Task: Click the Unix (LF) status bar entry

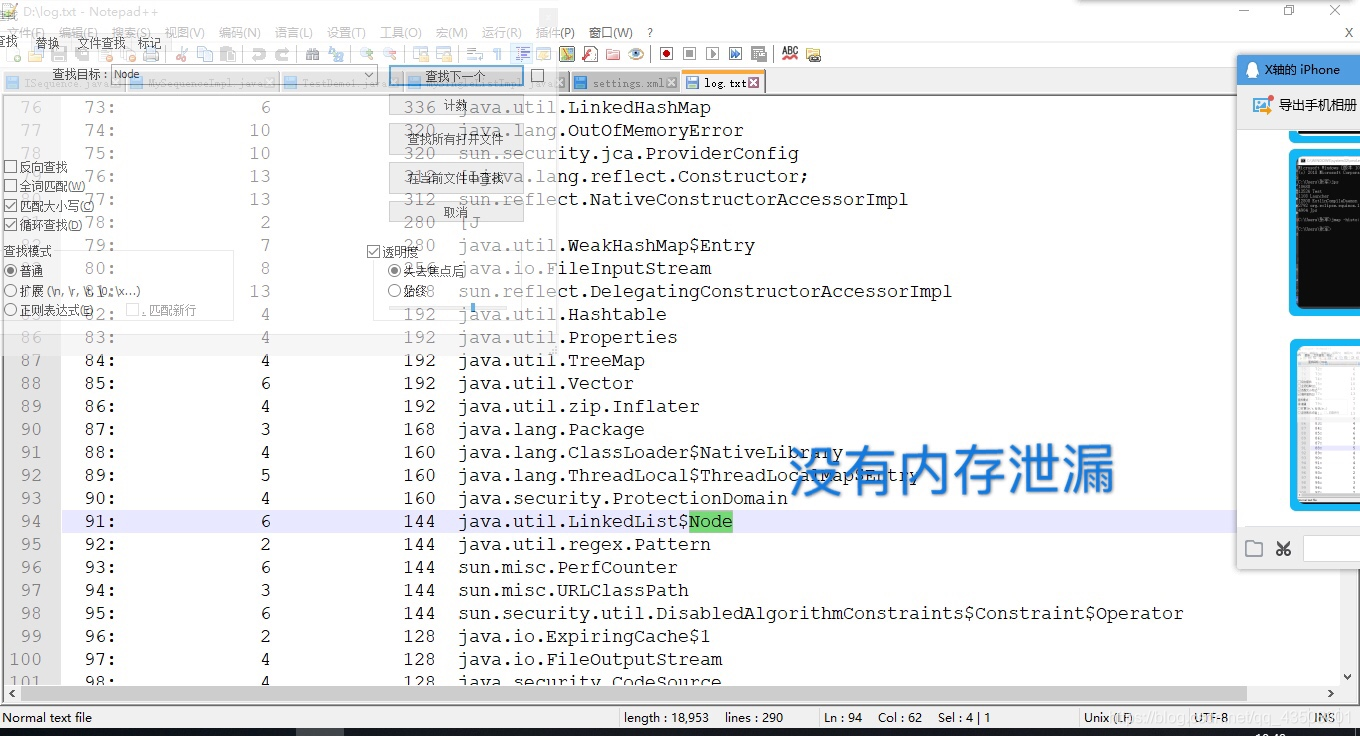Action: (1108, 718)
